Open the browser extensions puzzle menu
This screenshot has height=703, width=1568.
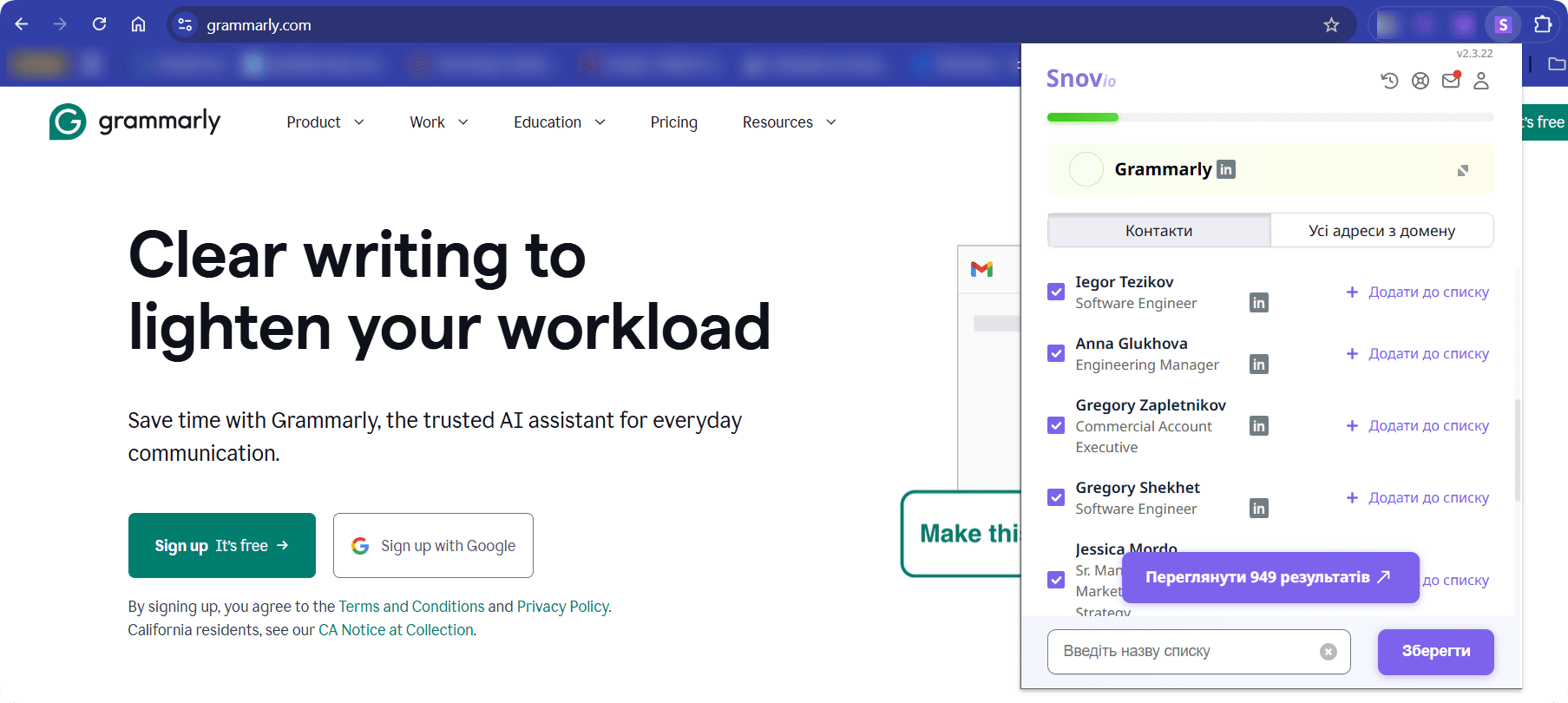point(1543,24)
